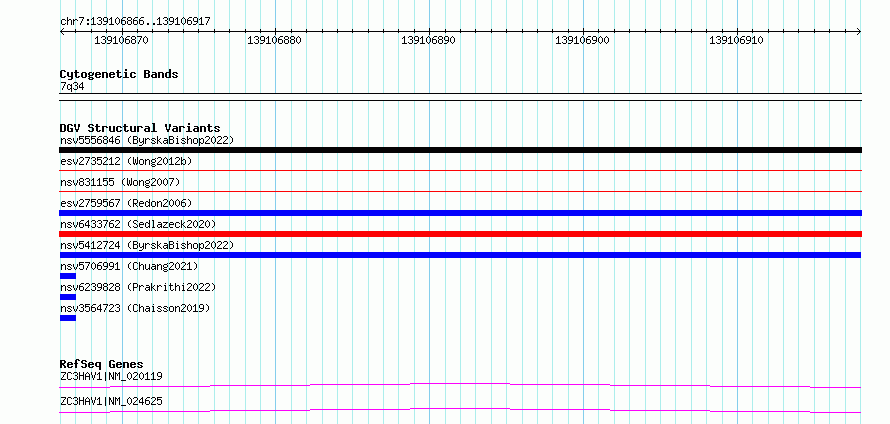Viewport: 890px width, 424px height.
Task: Click the short blue block under nsv3564723
Action: point(68,318)
